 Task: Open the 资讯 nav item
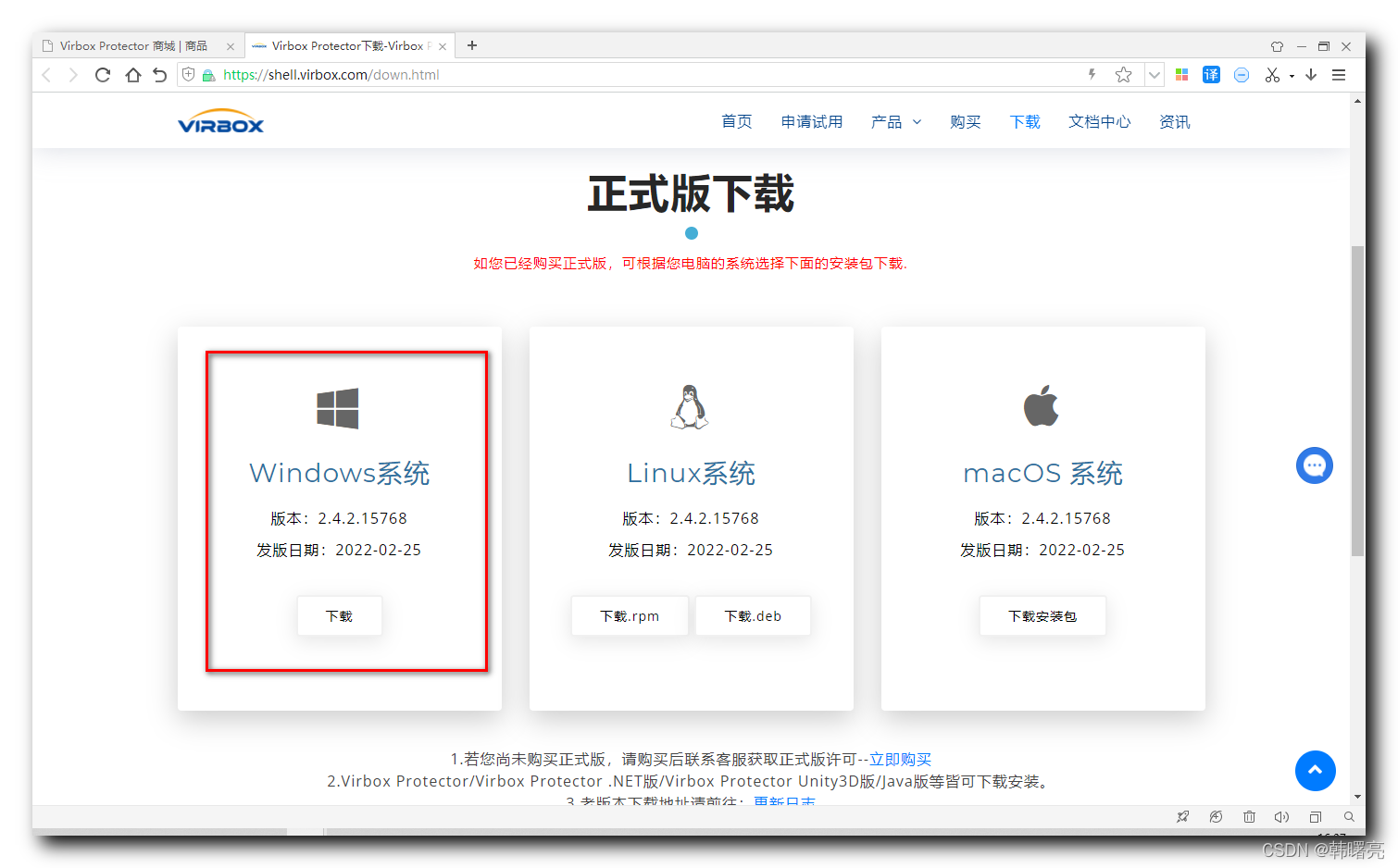point(1175,122)
